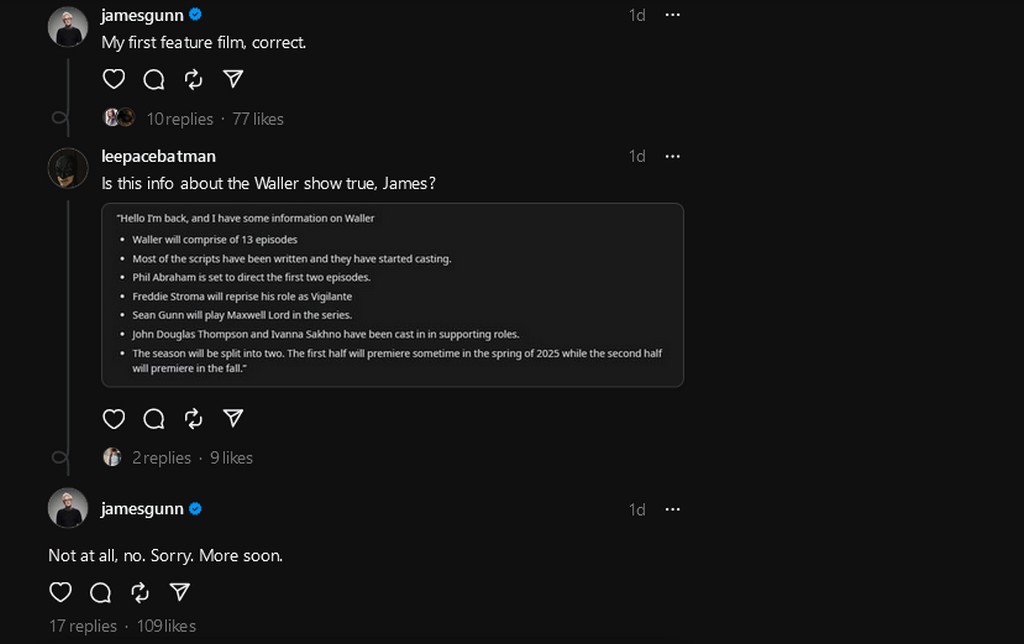Screen dimensions: 1024x644
Task: Reply to leepacebatman's Waller question
Action: (154, 418)
